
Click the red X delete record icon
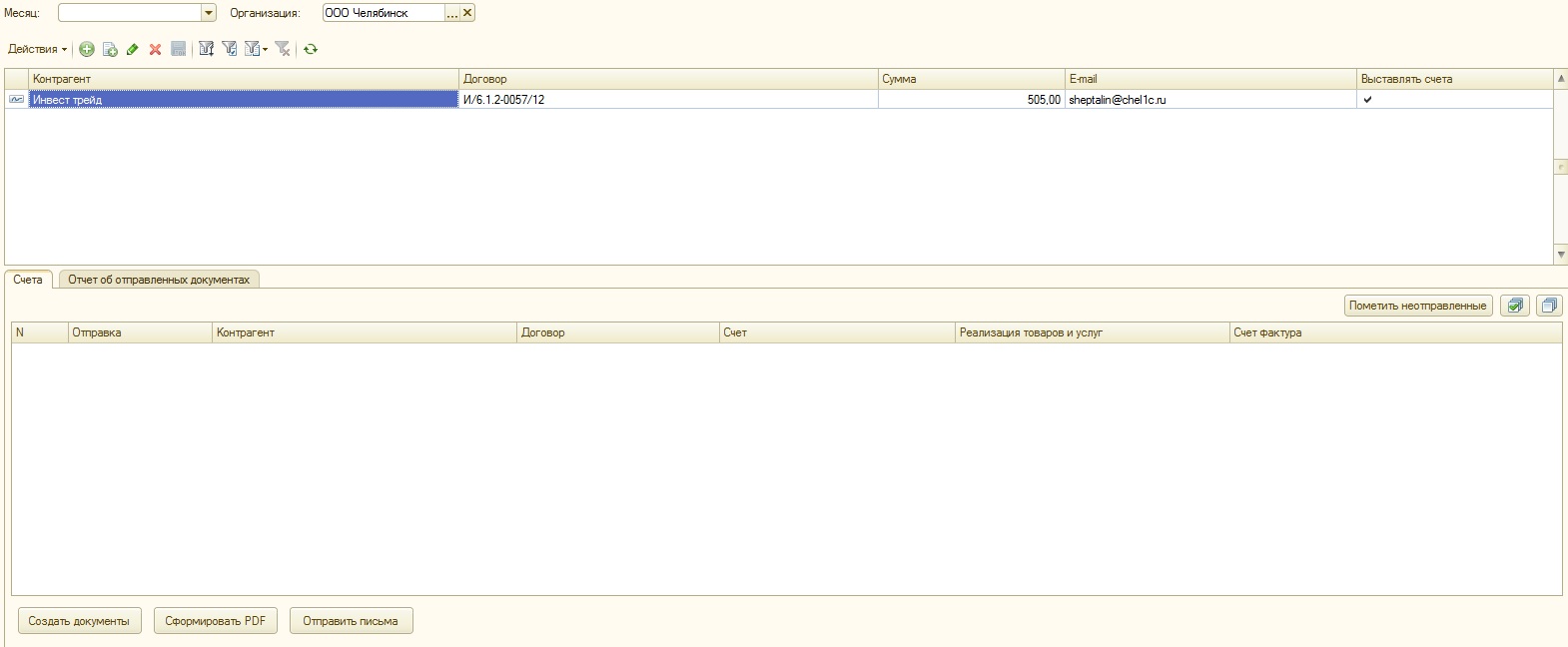(155, 49)
